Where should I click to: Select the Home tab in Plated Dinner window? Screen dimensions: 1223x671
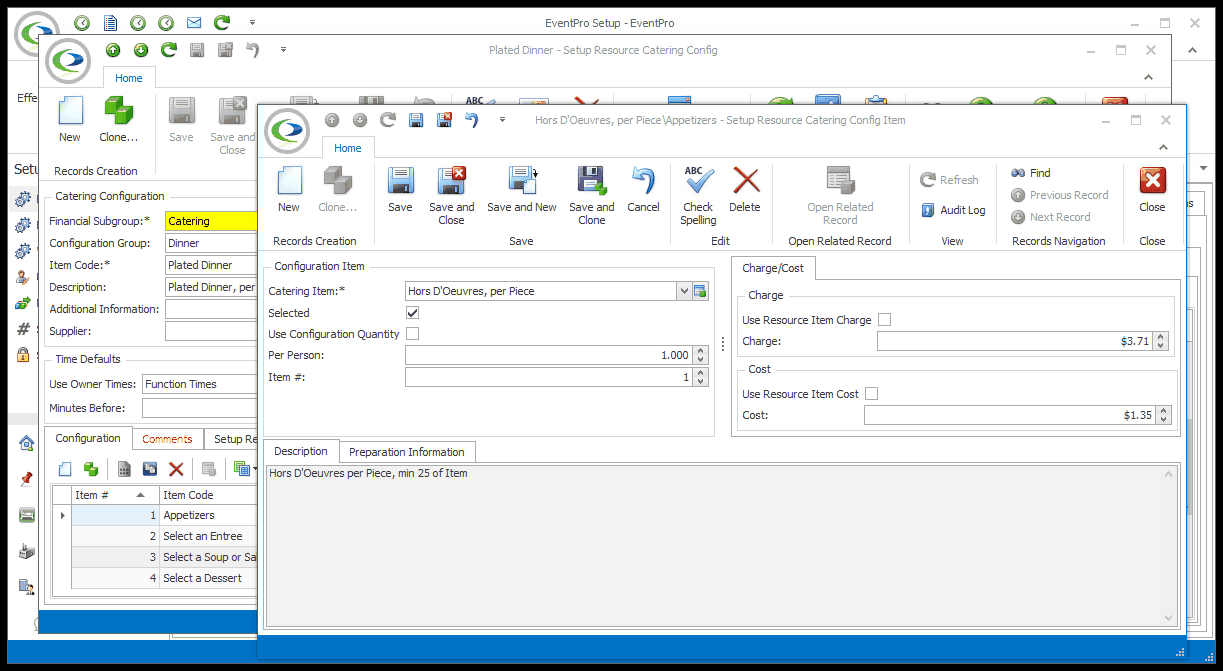129,78
